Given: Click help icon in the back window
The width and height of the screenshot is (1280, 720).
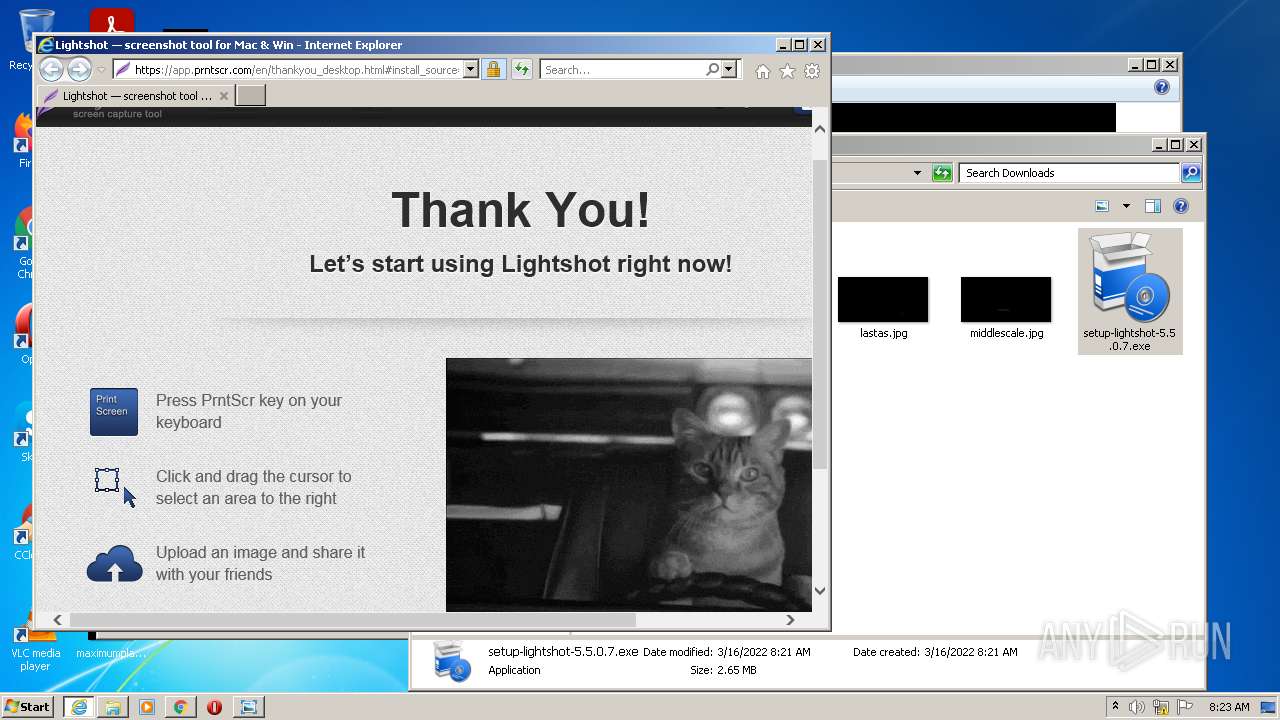Looking at the screenshot, I should pos(1161,87).
